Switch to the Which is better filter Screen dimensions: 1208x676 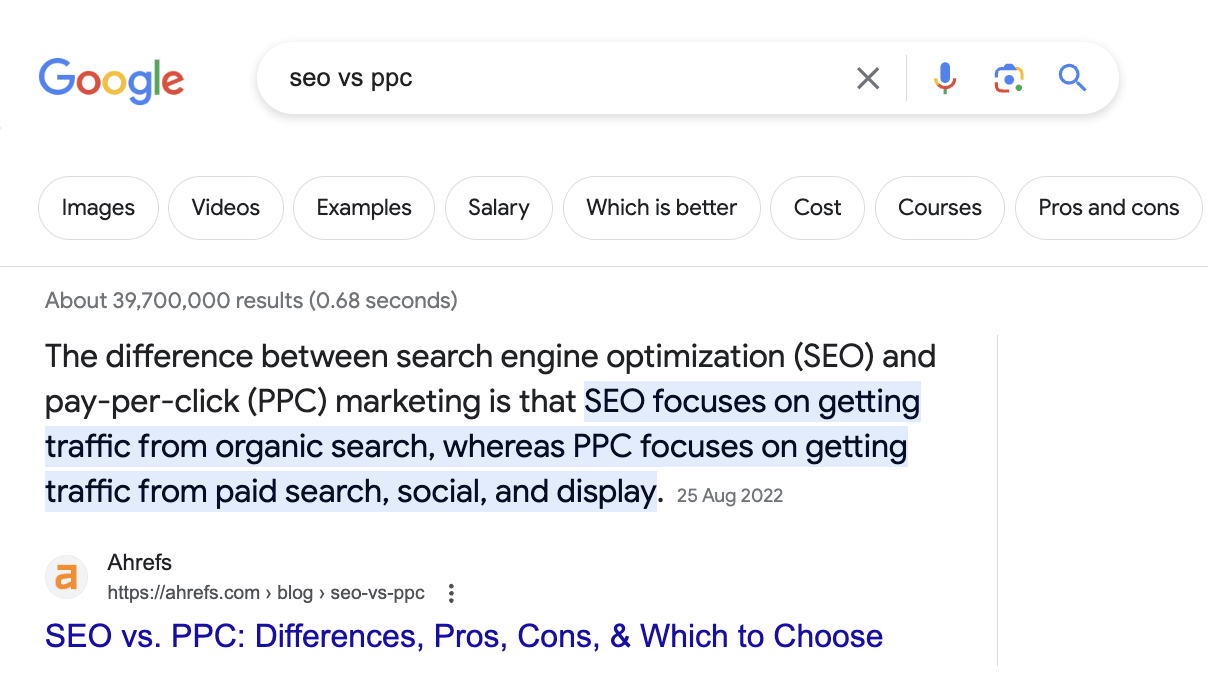(x=661, y=207)
